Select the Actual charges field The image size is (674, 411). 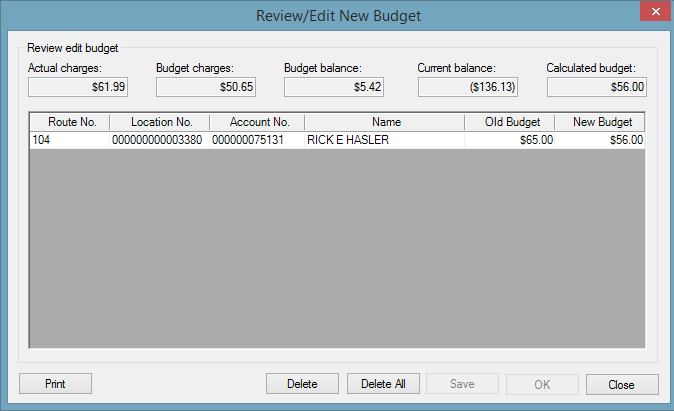[78, 87]
